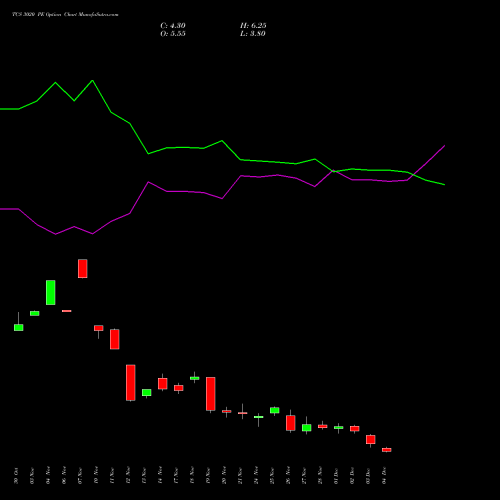Click the '18 Nov' date label

click(x=192, y=476)
